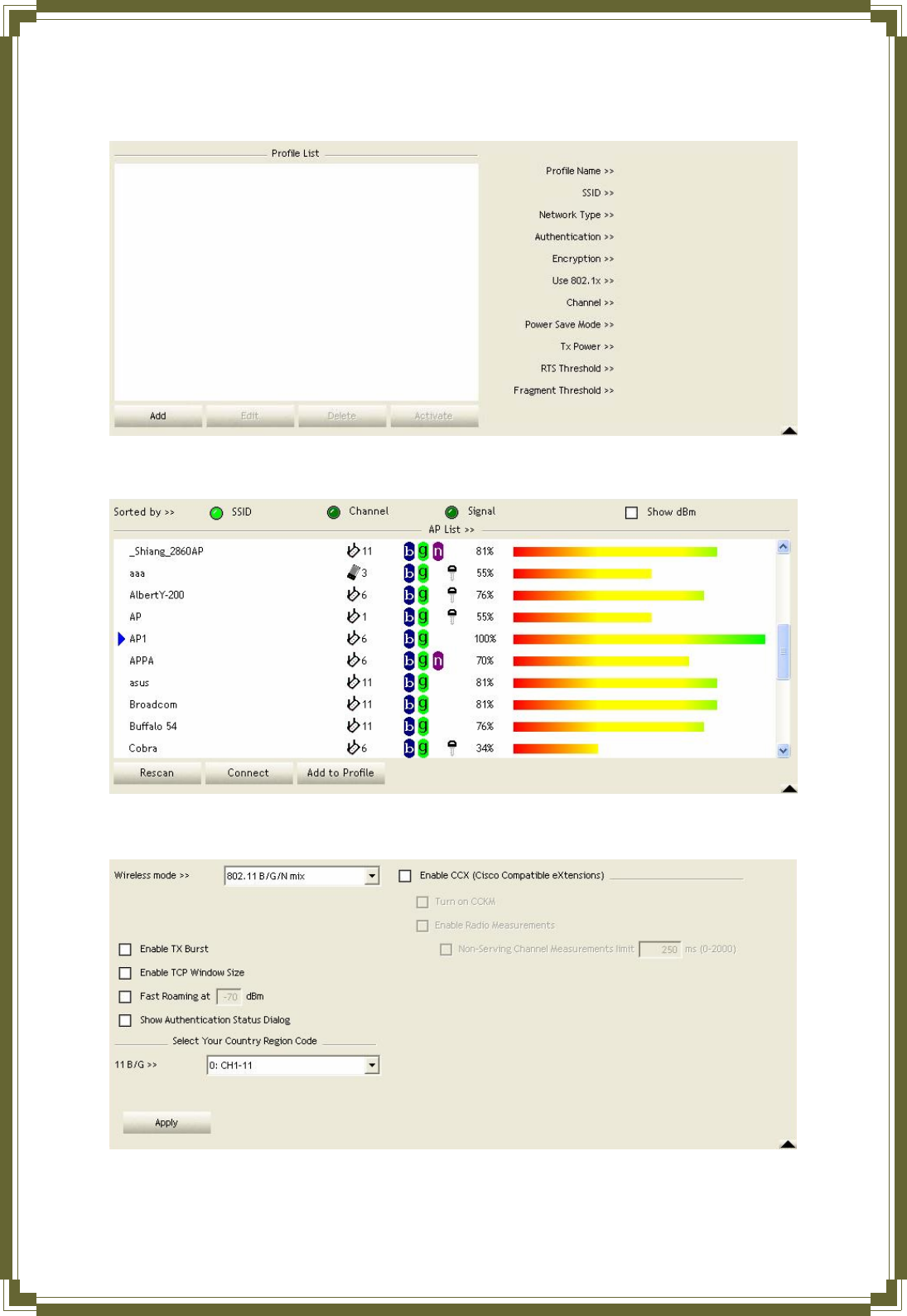Click the 100% signal value for AP1
This screenshot has height=1316, width=907.
(485, 639)
